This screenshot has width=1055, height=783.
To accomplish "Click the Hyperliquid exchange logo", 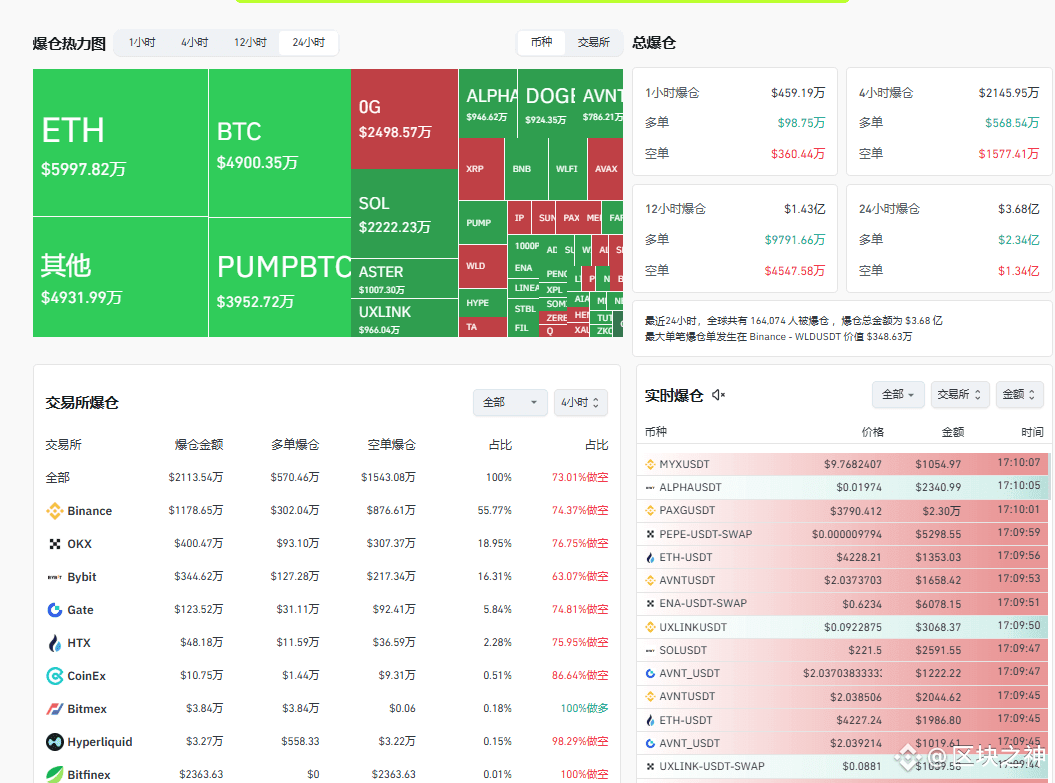I will click(54, 741).
